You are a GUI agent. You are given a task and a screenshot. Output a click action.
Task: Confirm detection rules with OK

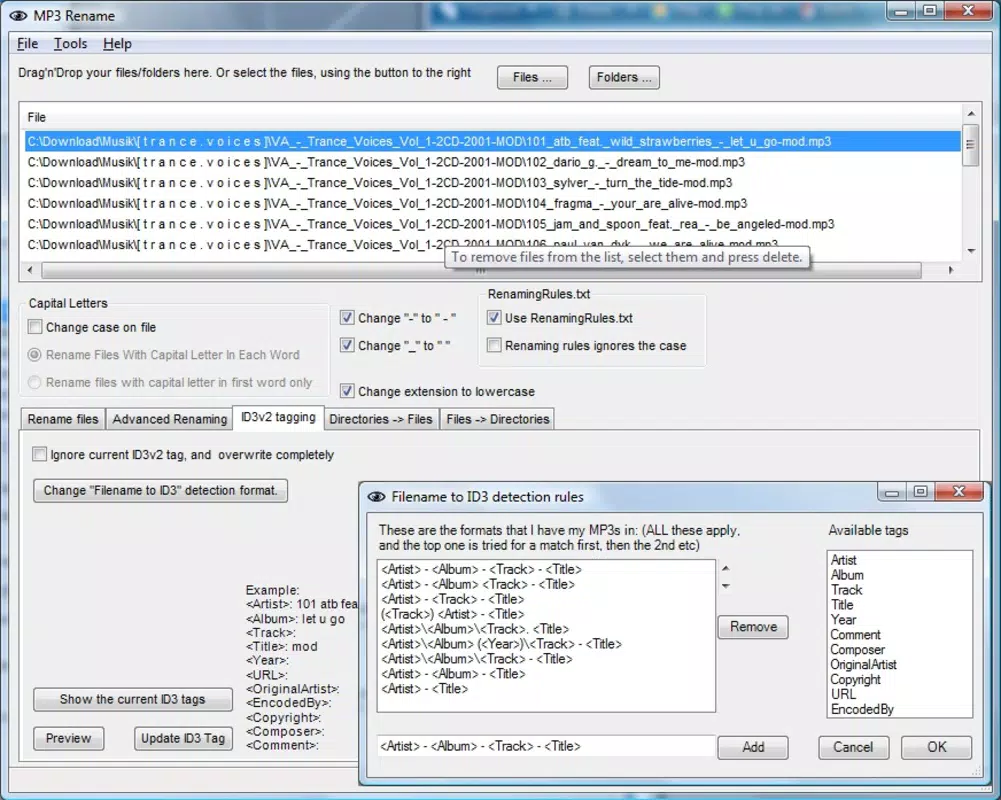coord(937,747)
